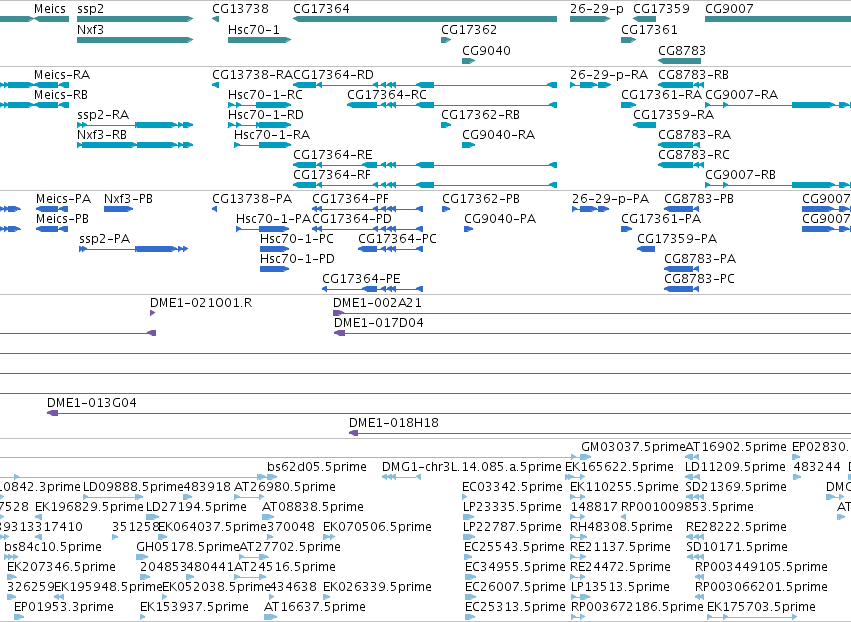Select transcript CG17364-RD
851x622 pixels.
333,74
